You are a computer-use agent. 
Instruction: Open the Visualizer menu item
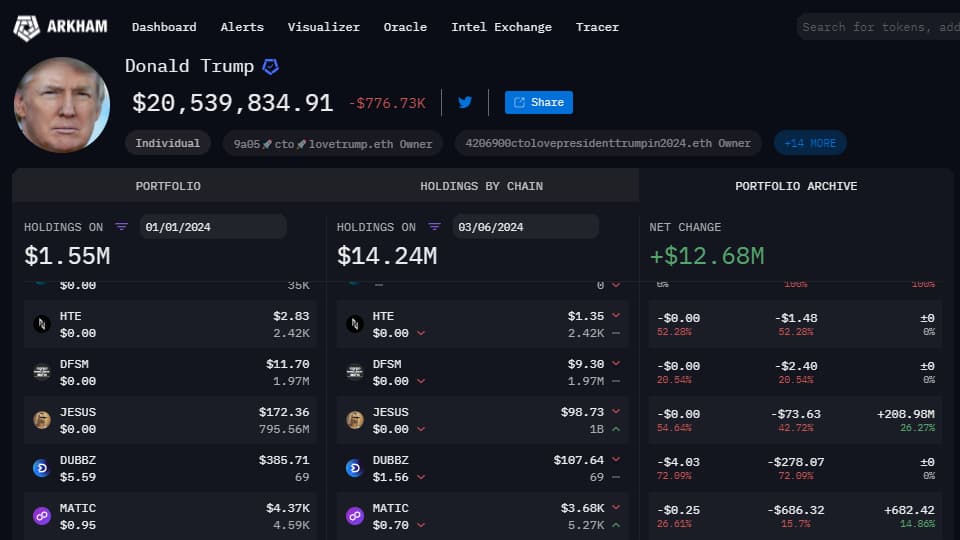click(x=323, y=27)
